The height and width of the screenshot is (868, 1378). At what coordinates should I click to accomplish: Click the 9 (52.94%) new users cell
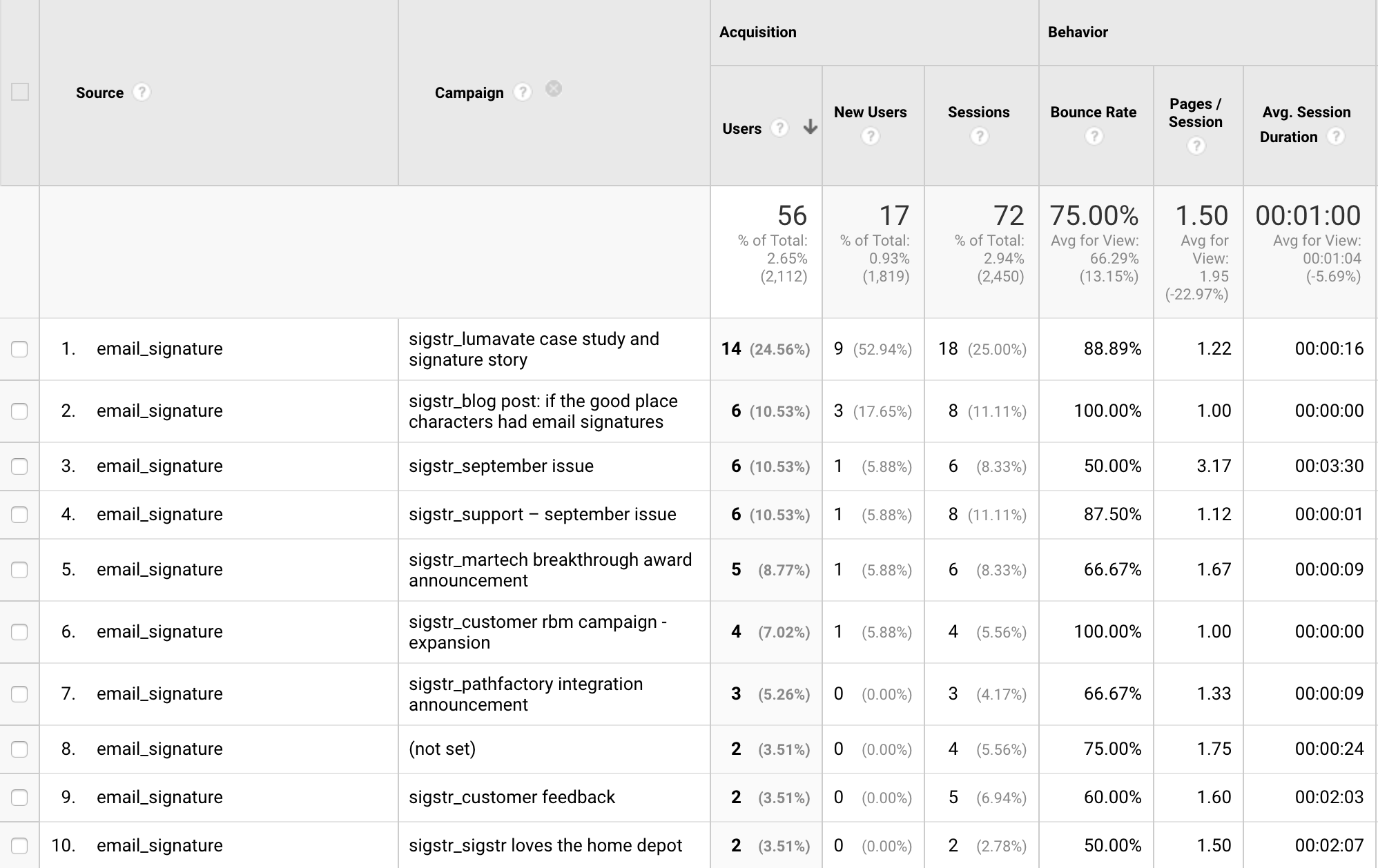tap(873, 349)
